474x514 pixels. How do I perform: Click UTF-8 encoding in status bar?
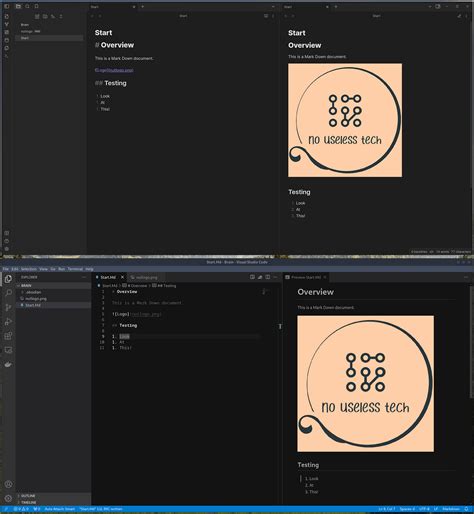tap(424, 509)
